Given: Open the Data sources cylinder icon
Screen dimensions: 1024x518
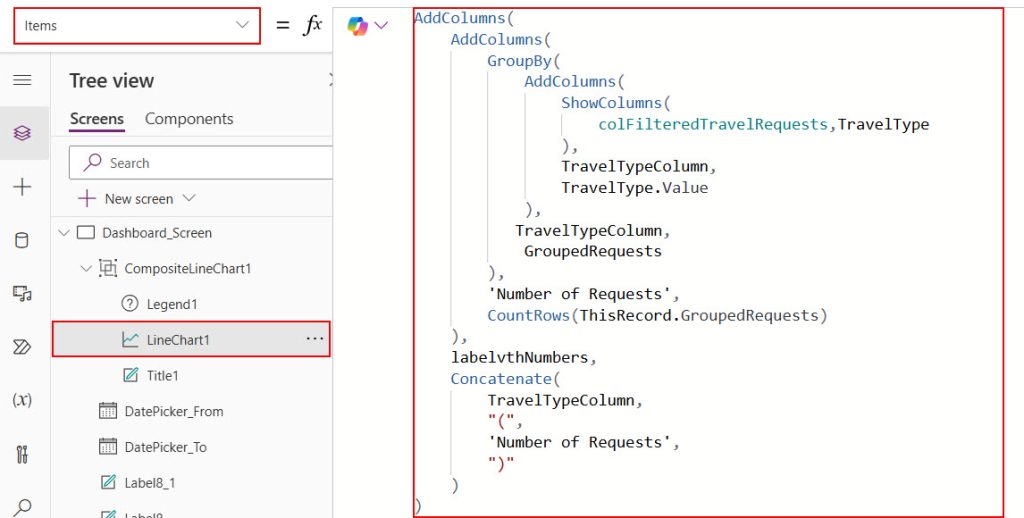Looking at the screenshot, I should (22, 240).
